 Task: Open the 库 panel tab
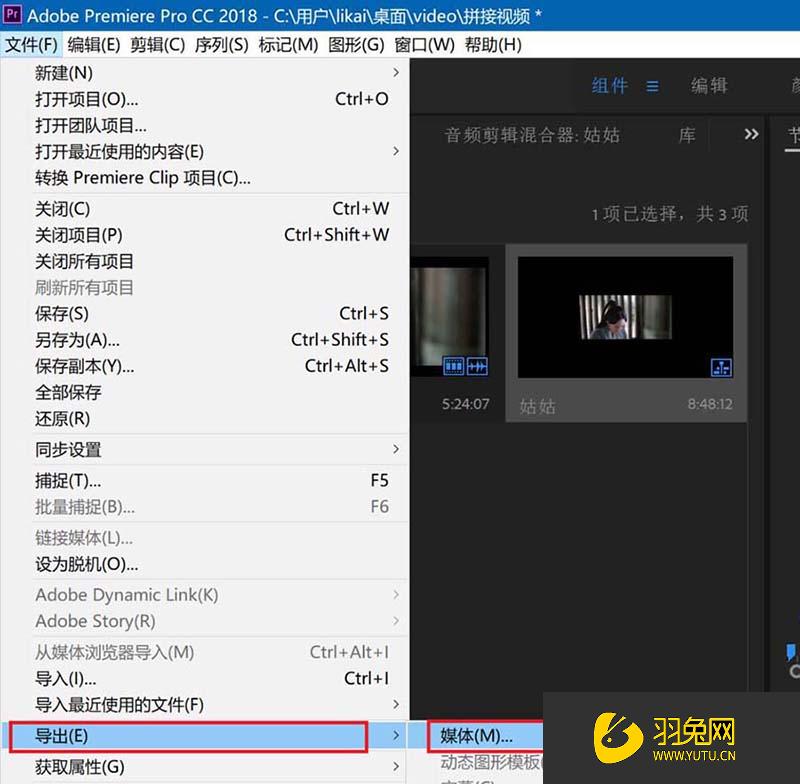tap(687, 135)
